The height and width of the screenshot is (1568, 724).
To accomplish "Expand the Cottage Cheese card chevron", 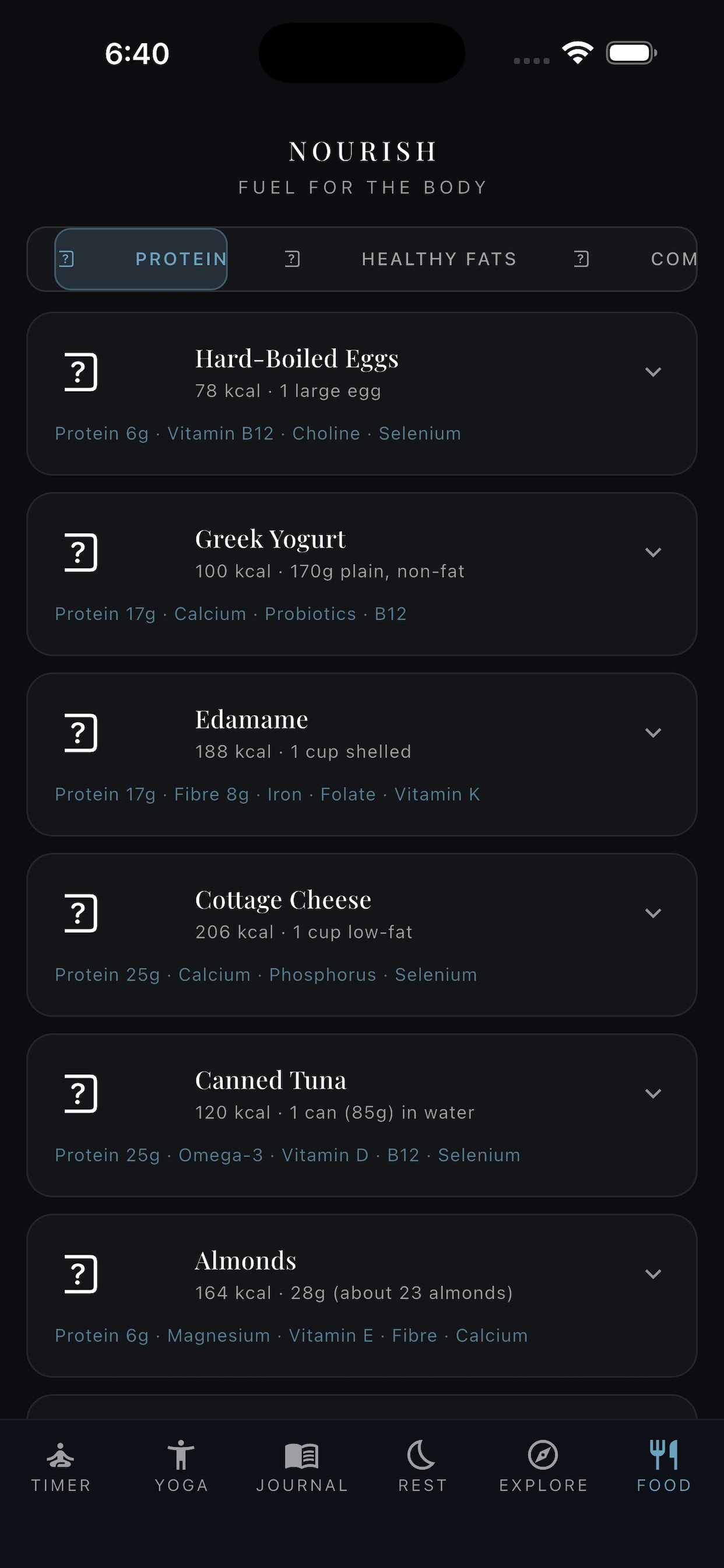I will 653,913.
